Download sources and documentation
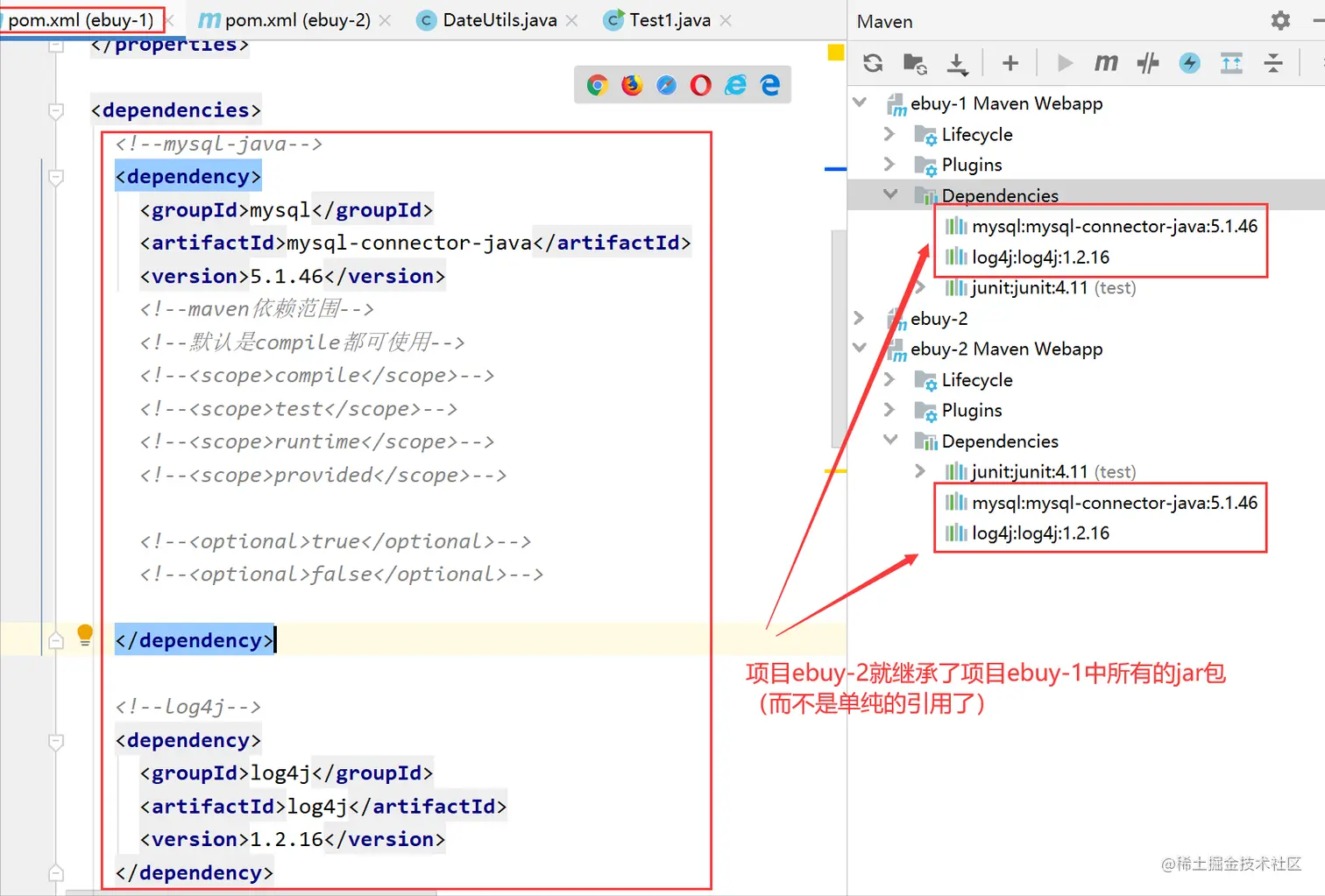The height and width of the screenshot is (896, 1325). coord(958,63)
